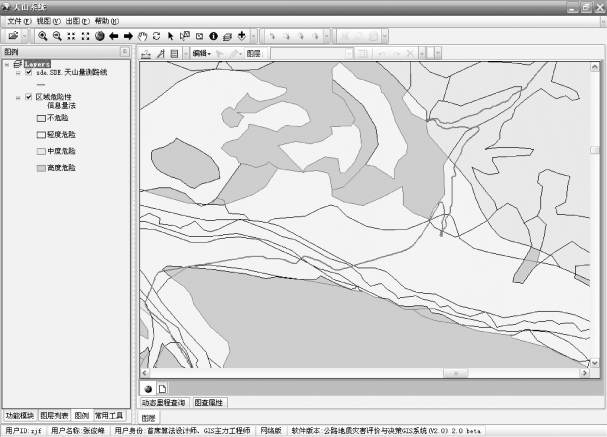The width and height of the screenshot is (607, 437).
Task: Click the 图层 tab below map panel
Action: click(x=148, y=418)
